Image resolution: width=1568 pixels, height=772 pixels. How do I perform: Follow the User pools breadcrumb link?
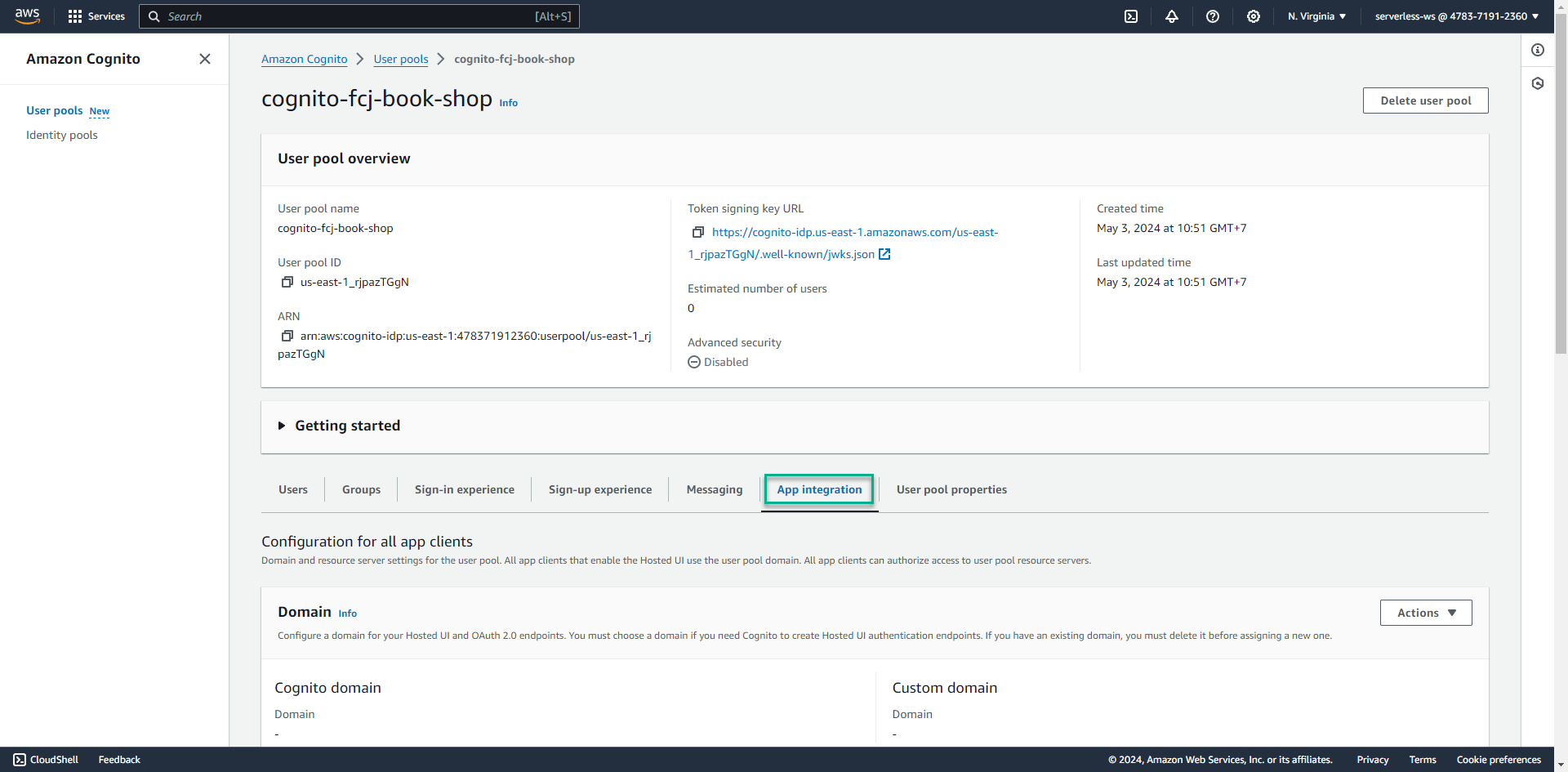tap(401, 59)
